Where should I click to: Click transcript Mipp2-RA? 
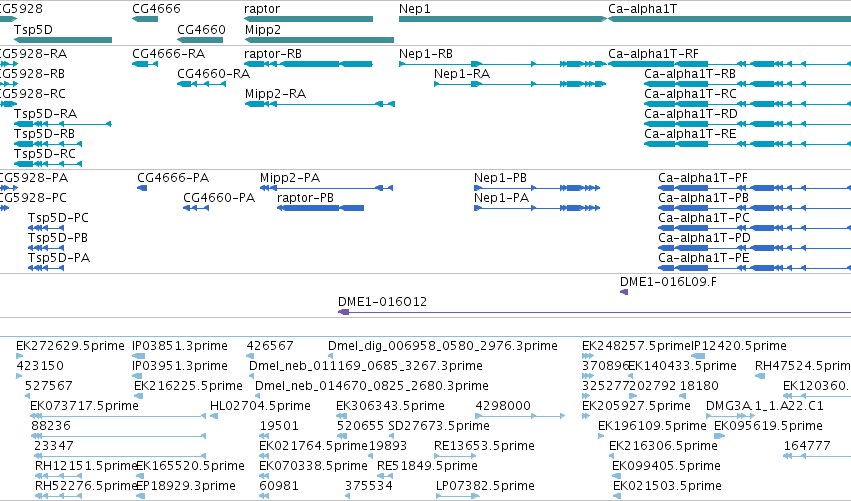point(320,104)
